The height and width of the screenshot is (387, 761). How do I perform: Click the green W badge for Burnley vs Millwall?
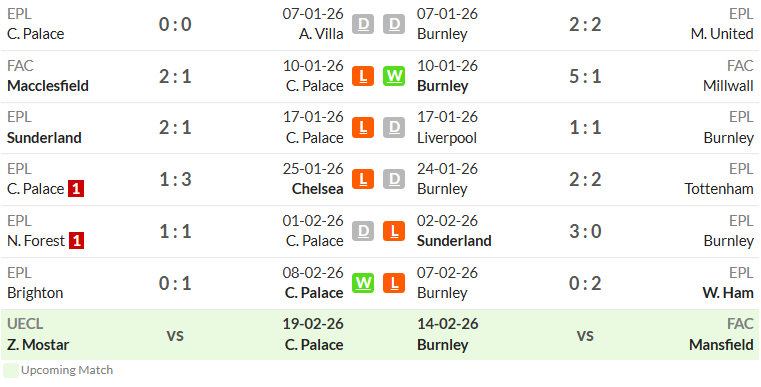click(394, 76)
